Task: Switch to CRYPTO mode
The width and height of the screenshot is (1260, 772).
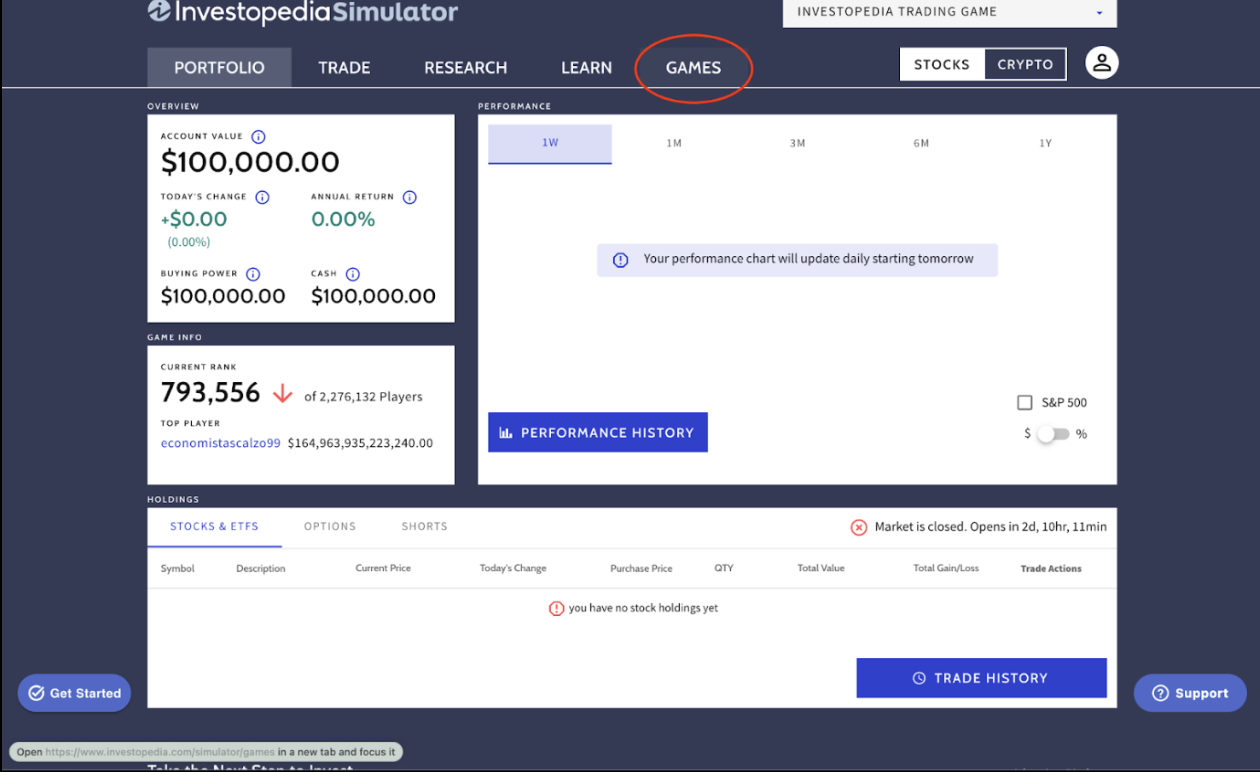Action: click(x=1025, y=64)
